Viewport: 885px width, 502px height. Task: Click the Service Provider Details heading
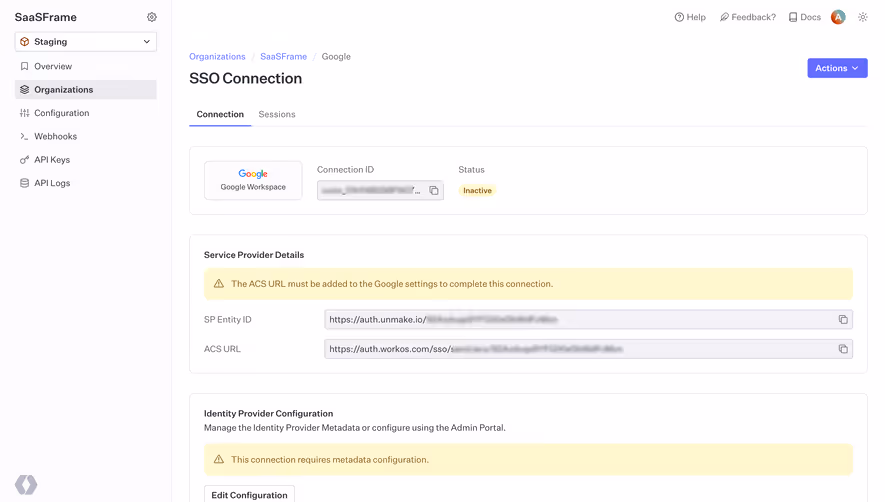click(254, 255)
